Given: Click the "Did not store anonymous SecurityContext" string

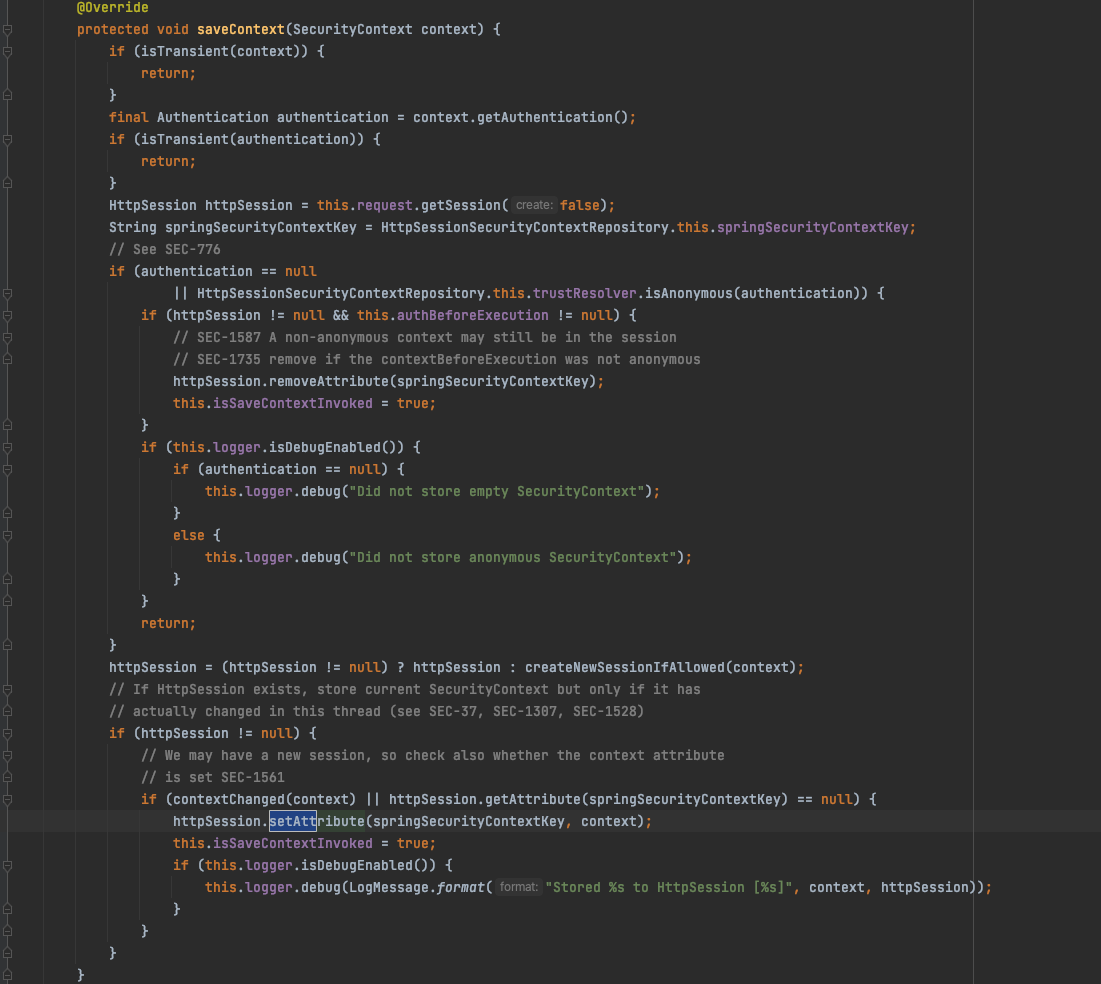Looking at the screenshot, I should click(513, 557).
